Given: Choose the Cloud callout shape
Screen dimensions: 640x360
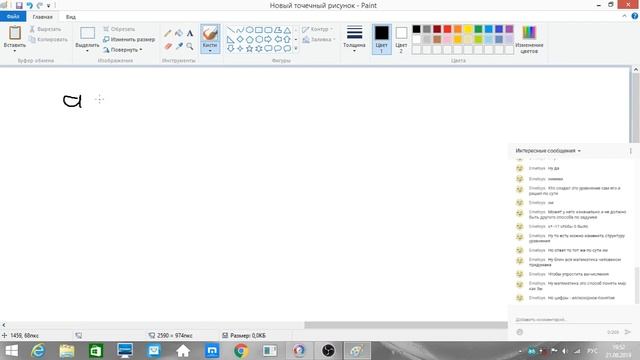Looking at the screenshot, I should coord(287,49).
